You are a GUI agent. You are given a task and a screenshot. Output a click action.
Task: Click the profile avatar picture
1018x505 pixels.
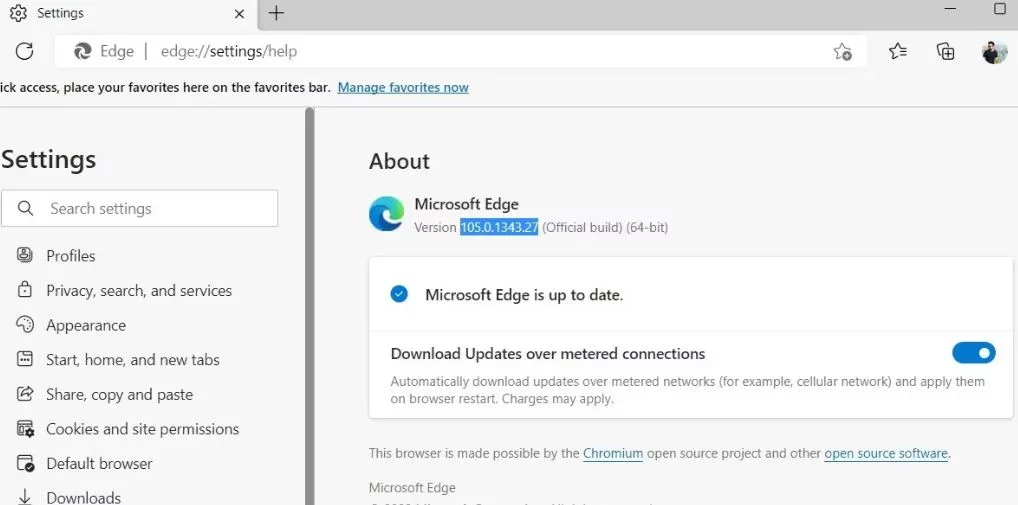(994, 51)
